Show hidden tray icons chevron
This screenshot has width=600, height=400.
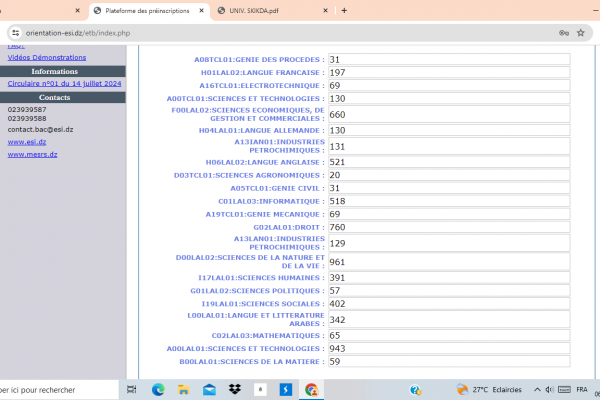tap(537, 390)
